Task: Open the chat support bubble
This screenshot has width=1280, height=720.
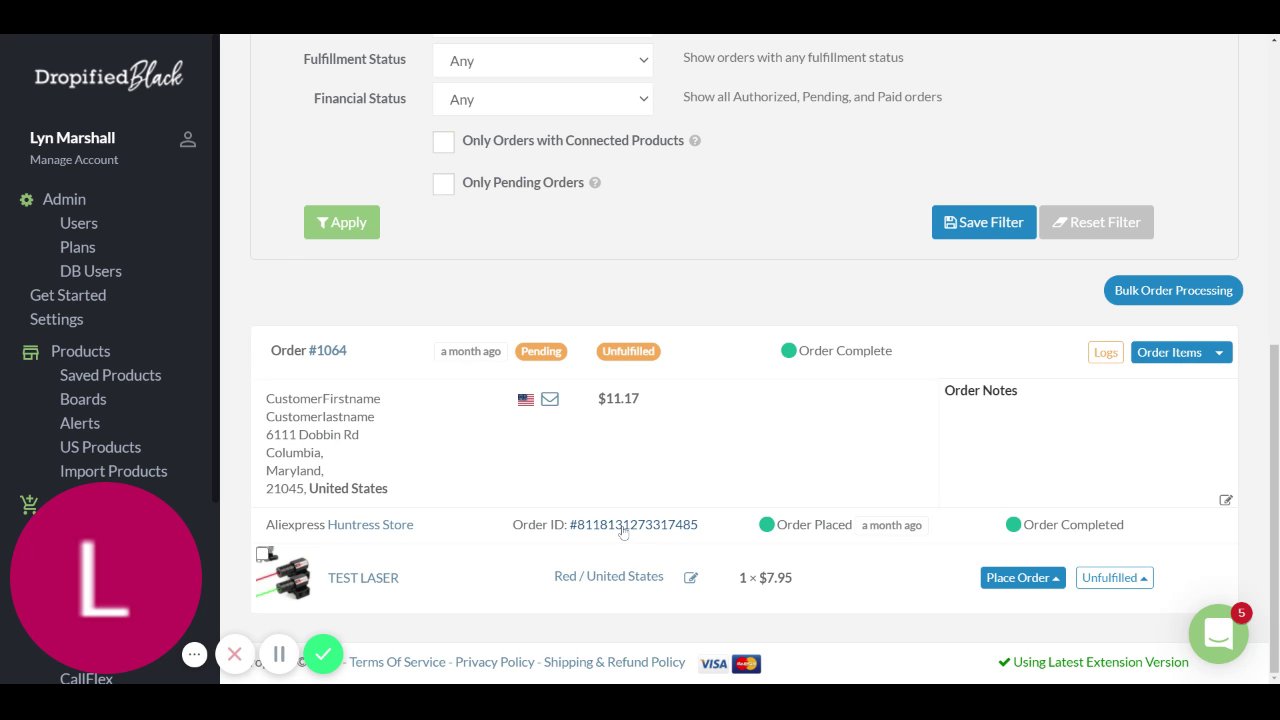Action: (1218, 633)
